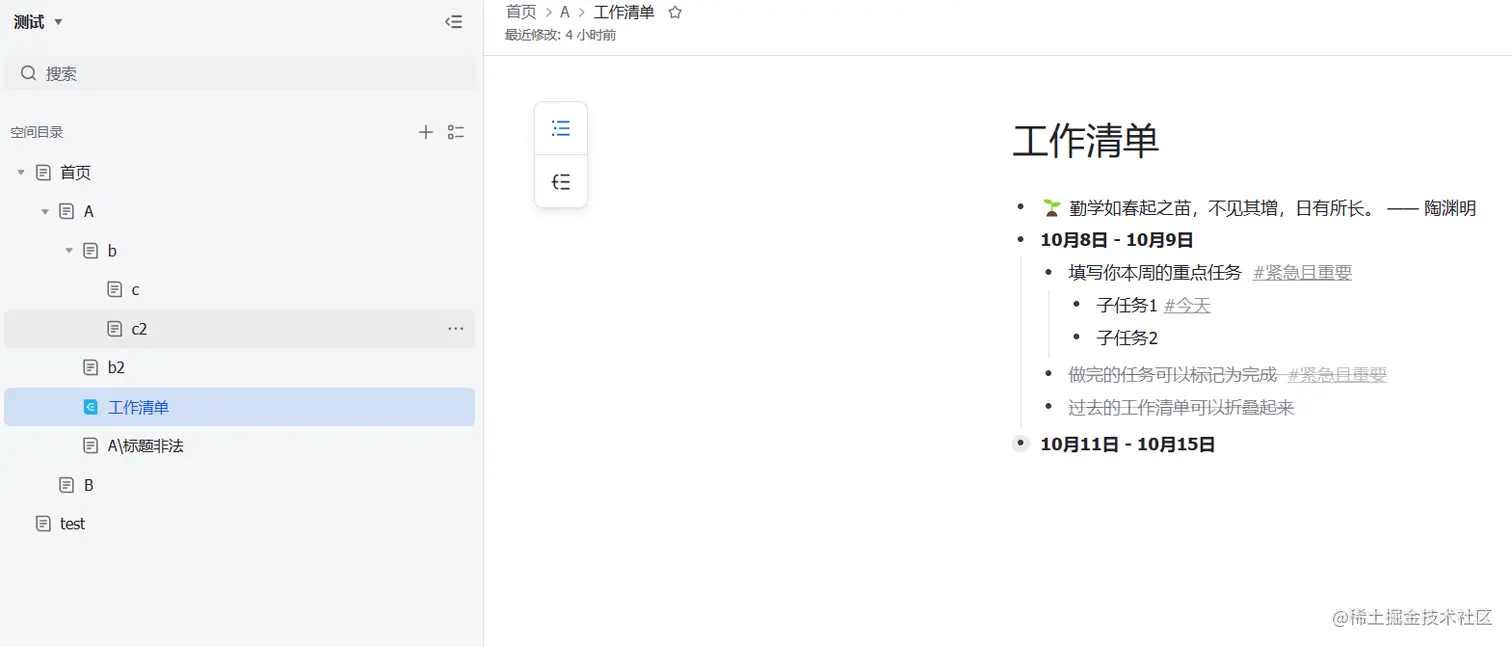
Task: Click the search magnifier icon
Action: tap(28, 72)
